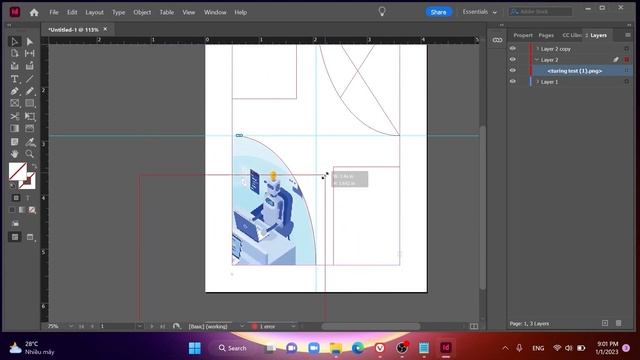The height and width of the screenshot is (360, 640).
Task: Go to first page arrow
Action: [81, 326]
